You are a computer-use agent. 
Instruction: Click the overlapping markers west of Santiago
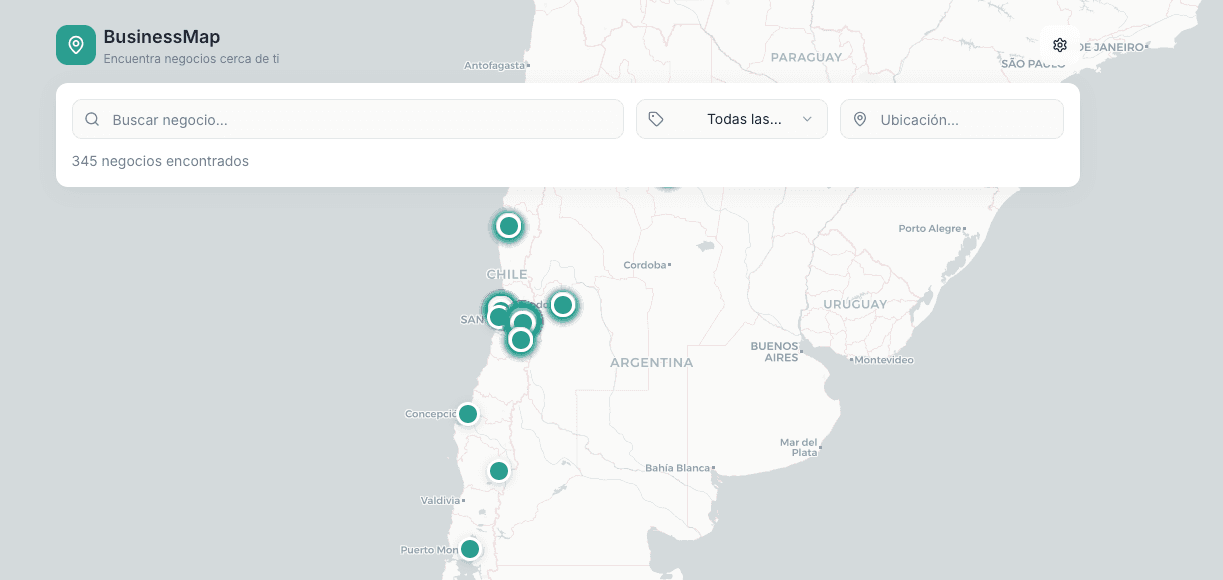pos(500,312)
